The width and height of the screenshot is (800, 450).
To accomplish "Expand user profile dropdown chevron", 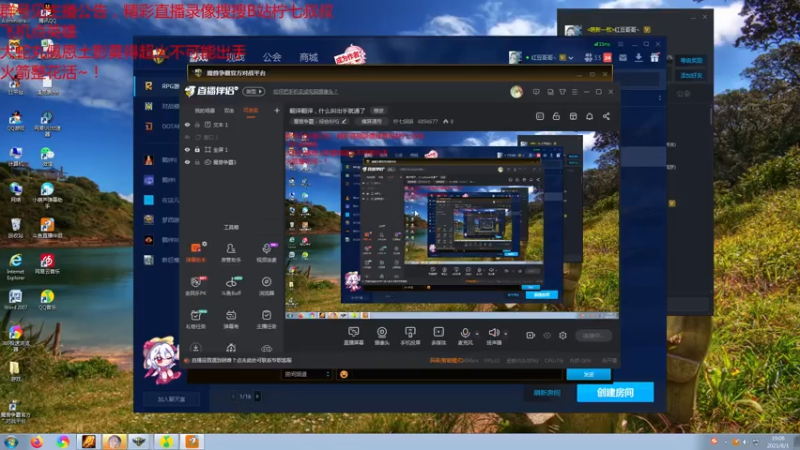I will 570,58.
